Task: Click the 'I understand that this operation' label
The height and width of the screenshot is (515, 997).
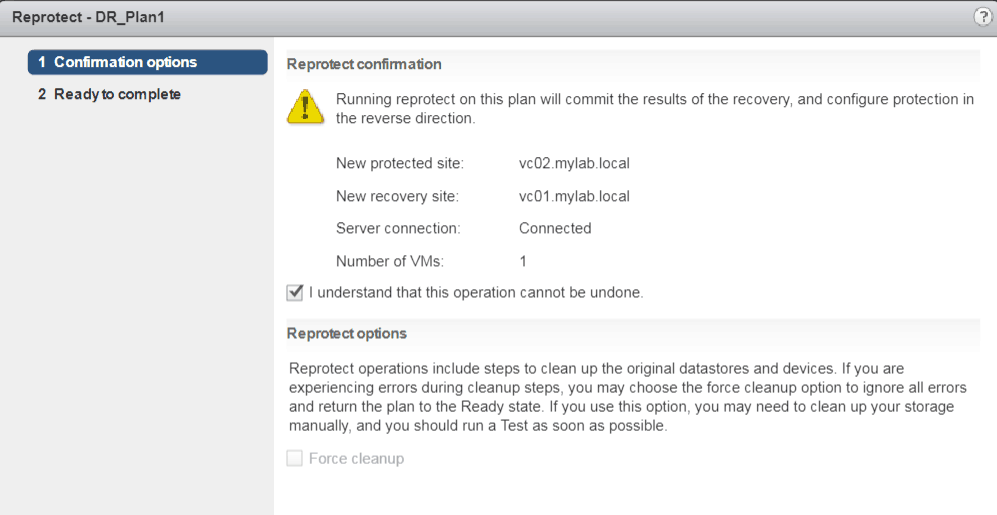Action: [x=475, y=293]
